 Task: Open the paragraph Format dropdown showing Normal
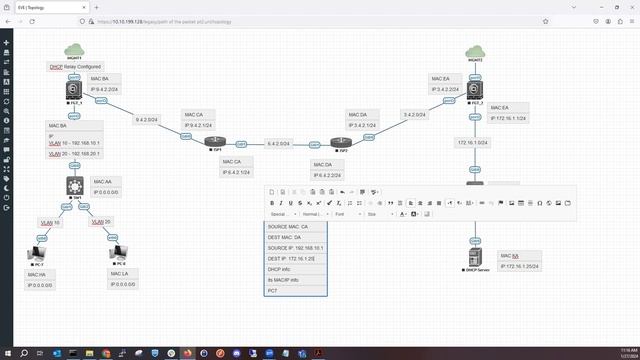(x=315, y=214)
